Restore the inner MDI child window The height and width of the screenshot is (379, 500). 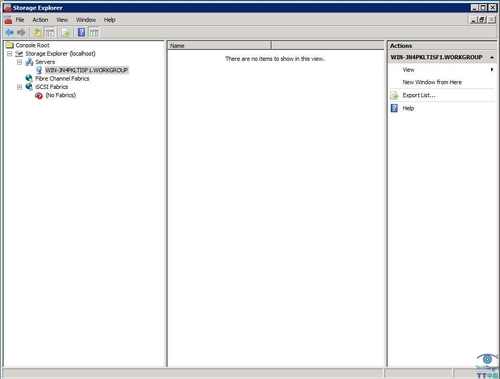(482, 20)
